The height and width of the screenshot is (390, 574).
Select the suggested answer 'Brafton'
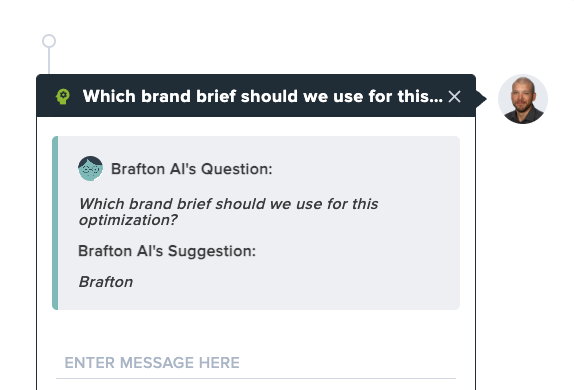click(106, 282)
